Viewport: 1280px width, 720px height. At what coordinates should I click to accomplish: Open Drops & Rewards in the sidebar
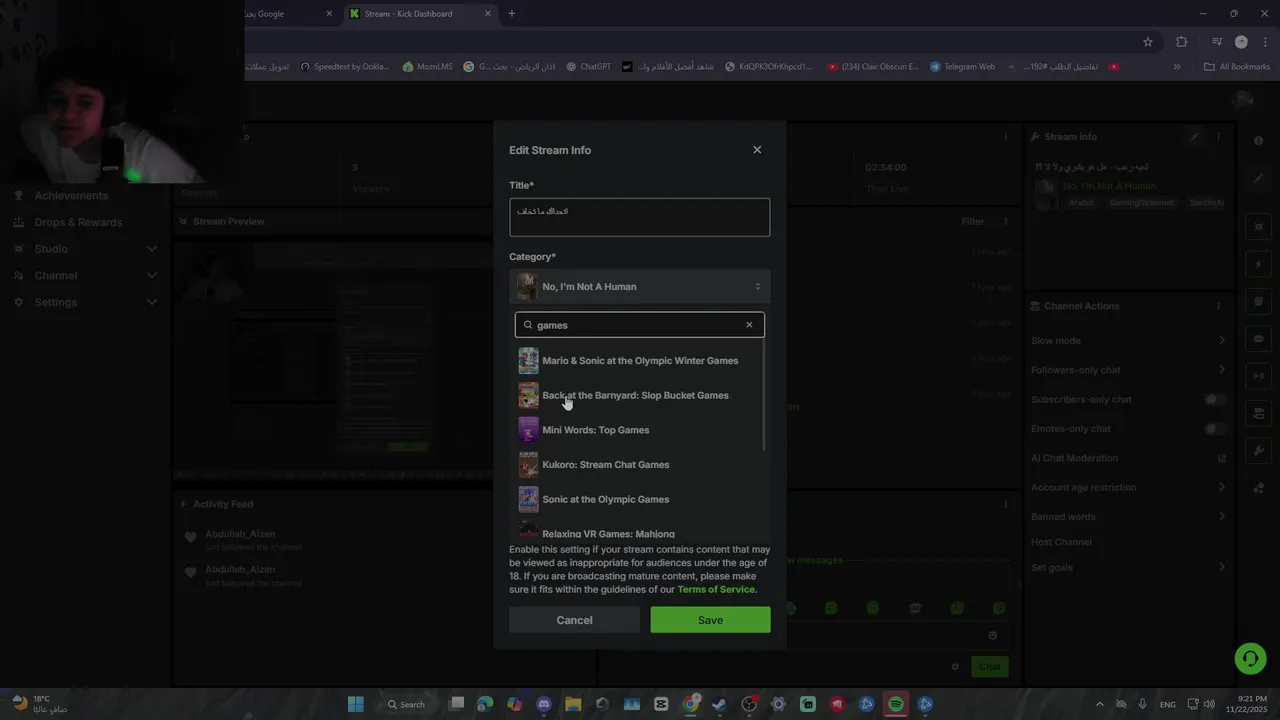point(78,222)
